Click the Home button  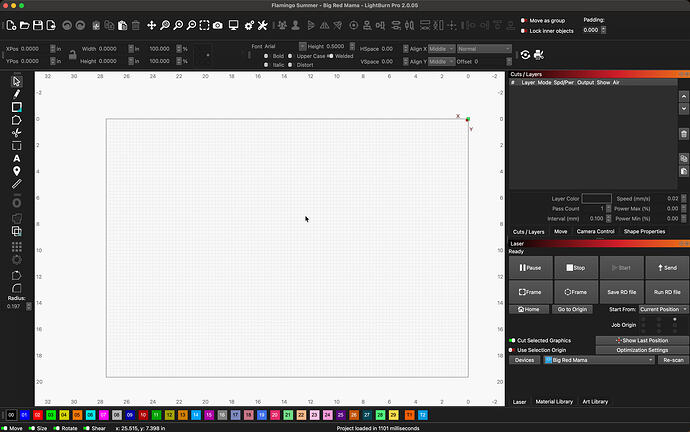coord(529,309)
